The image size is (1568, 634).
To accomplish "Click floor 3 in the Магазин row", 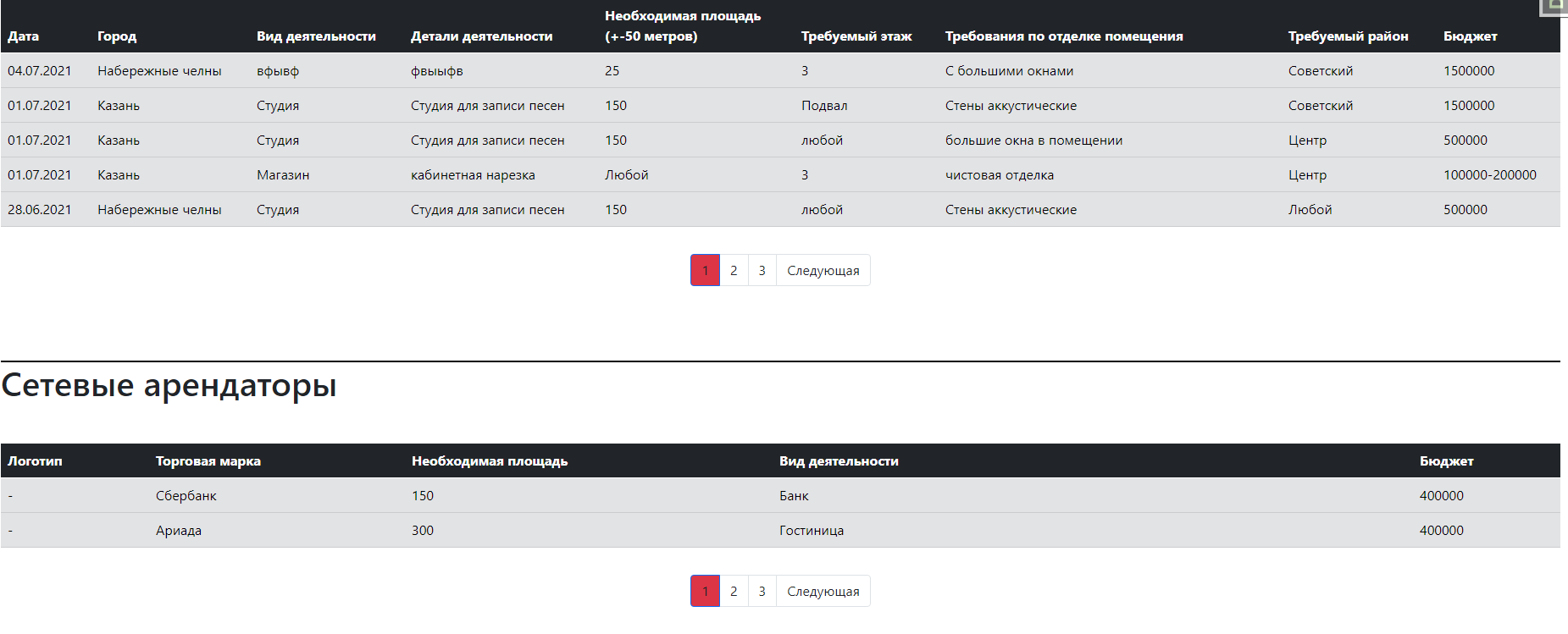I will 805,175.
